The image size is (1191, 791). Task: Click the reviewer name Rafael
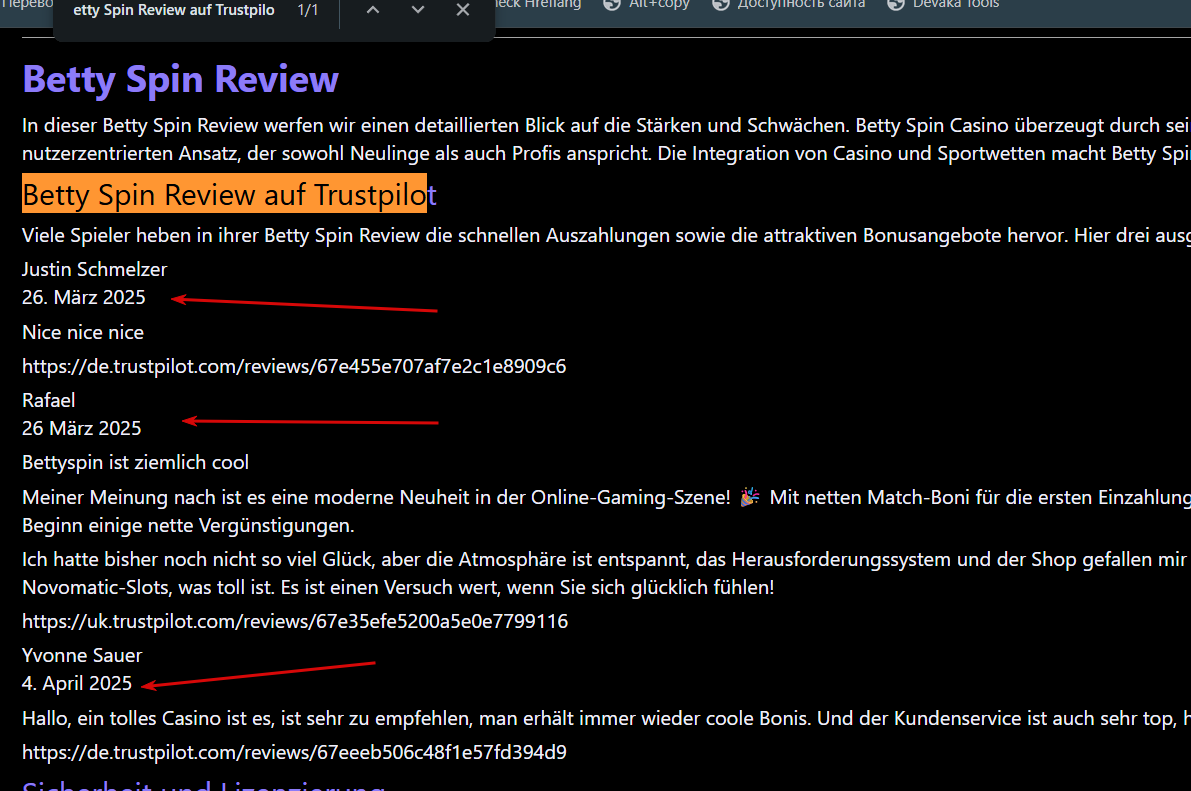coord(49,400)
